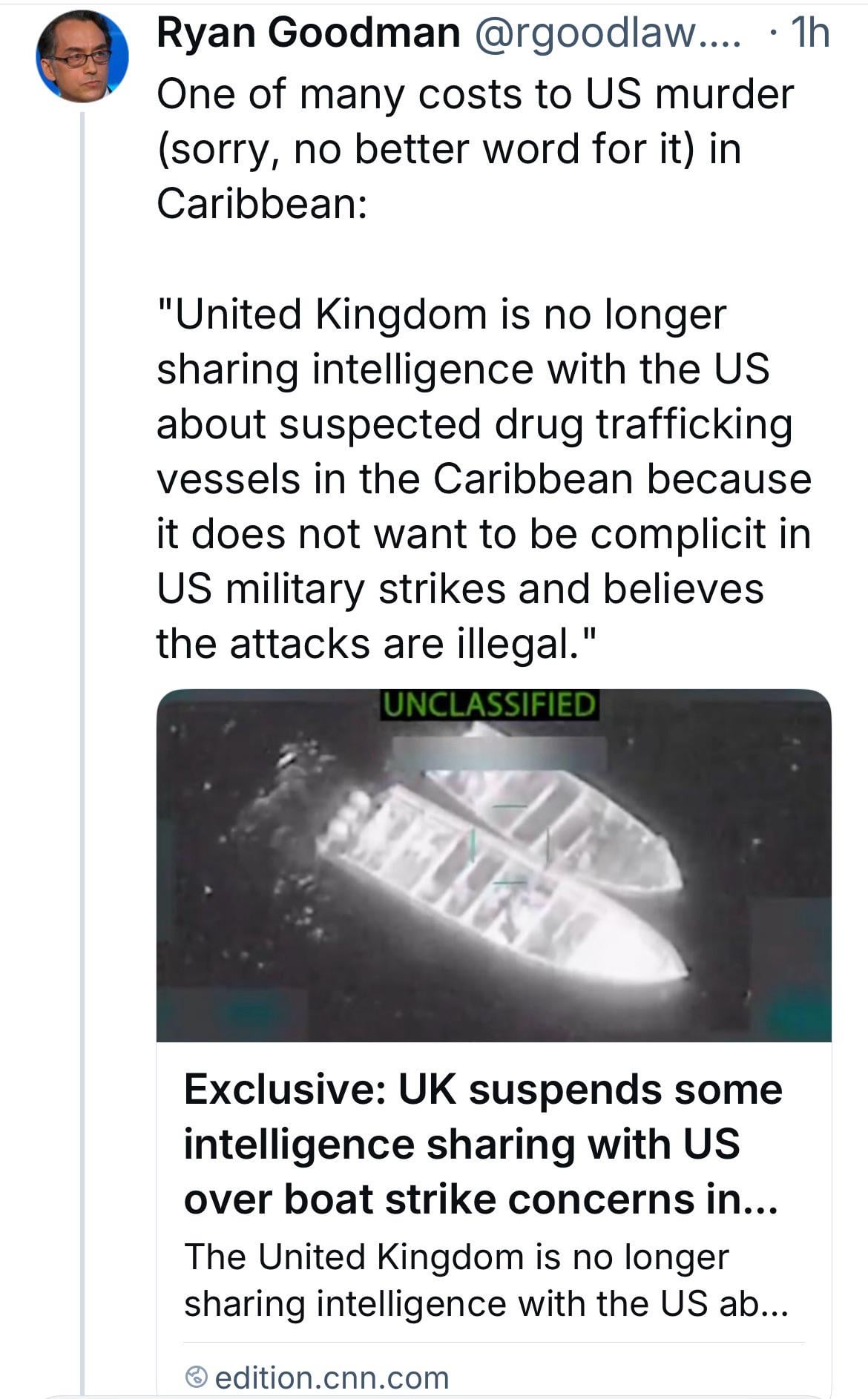Click the green UNCLASSIFIED label on the image
Screen dimensions: 868x1399
(x=490, y=704)
